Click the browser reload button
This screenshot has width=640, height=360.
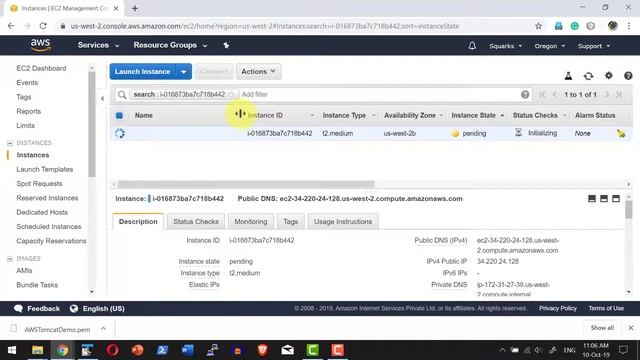click(43, 26)
